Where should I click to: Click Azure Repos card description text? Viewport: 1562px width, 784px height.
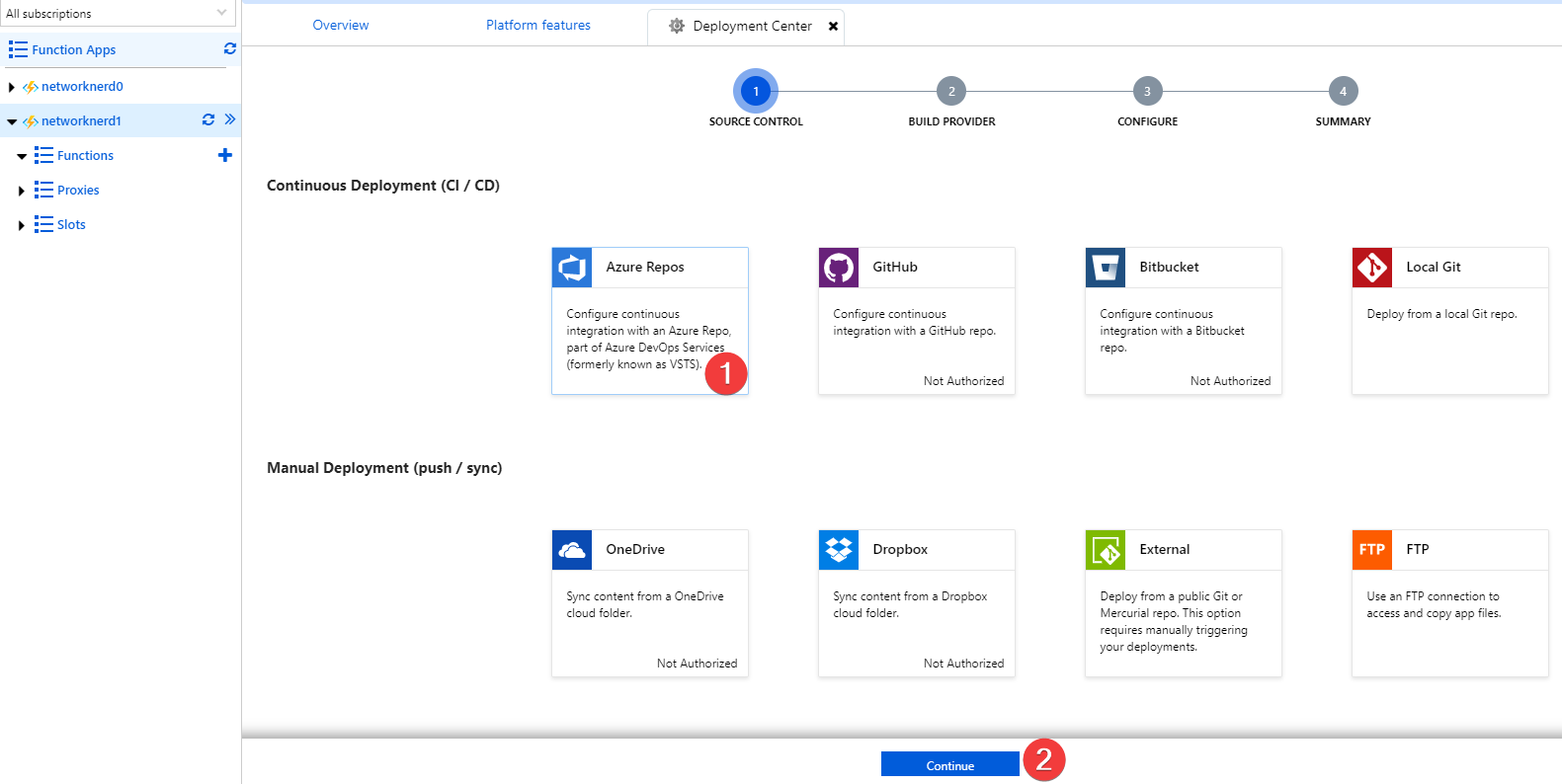pyautogui.click(x=648, y=340)
